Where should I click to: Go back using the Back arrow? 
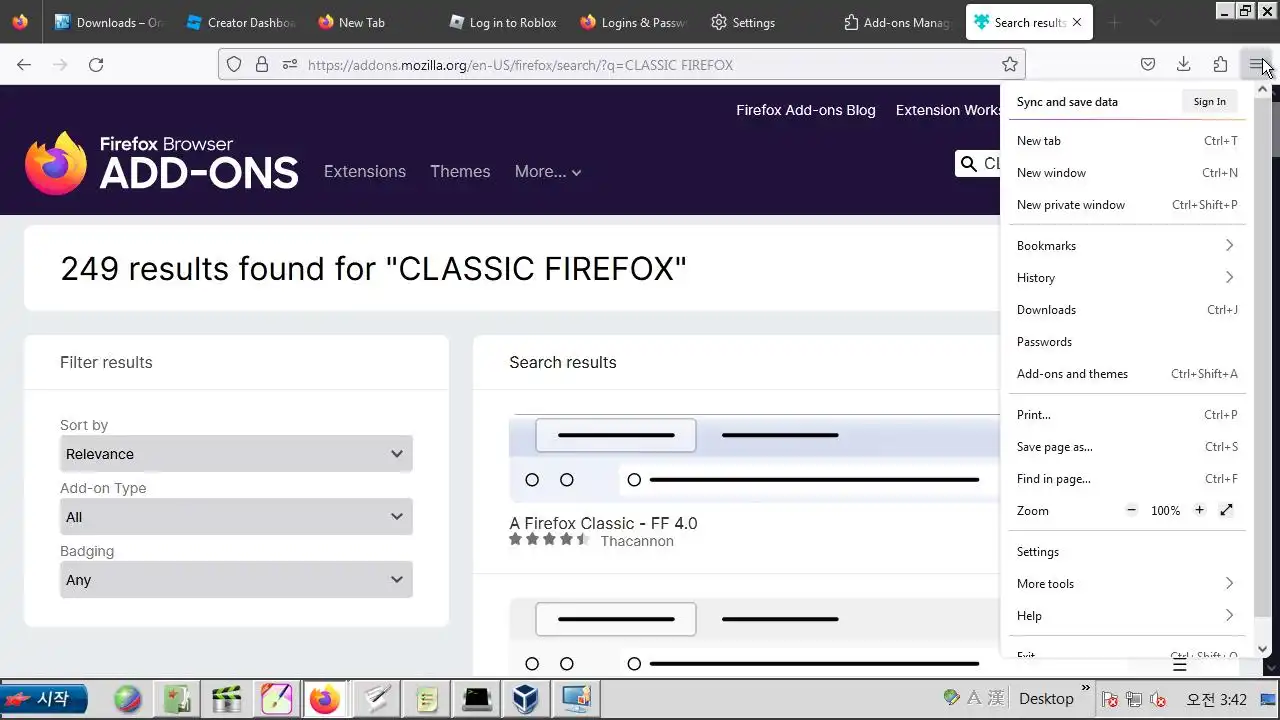tap(24, 64)
